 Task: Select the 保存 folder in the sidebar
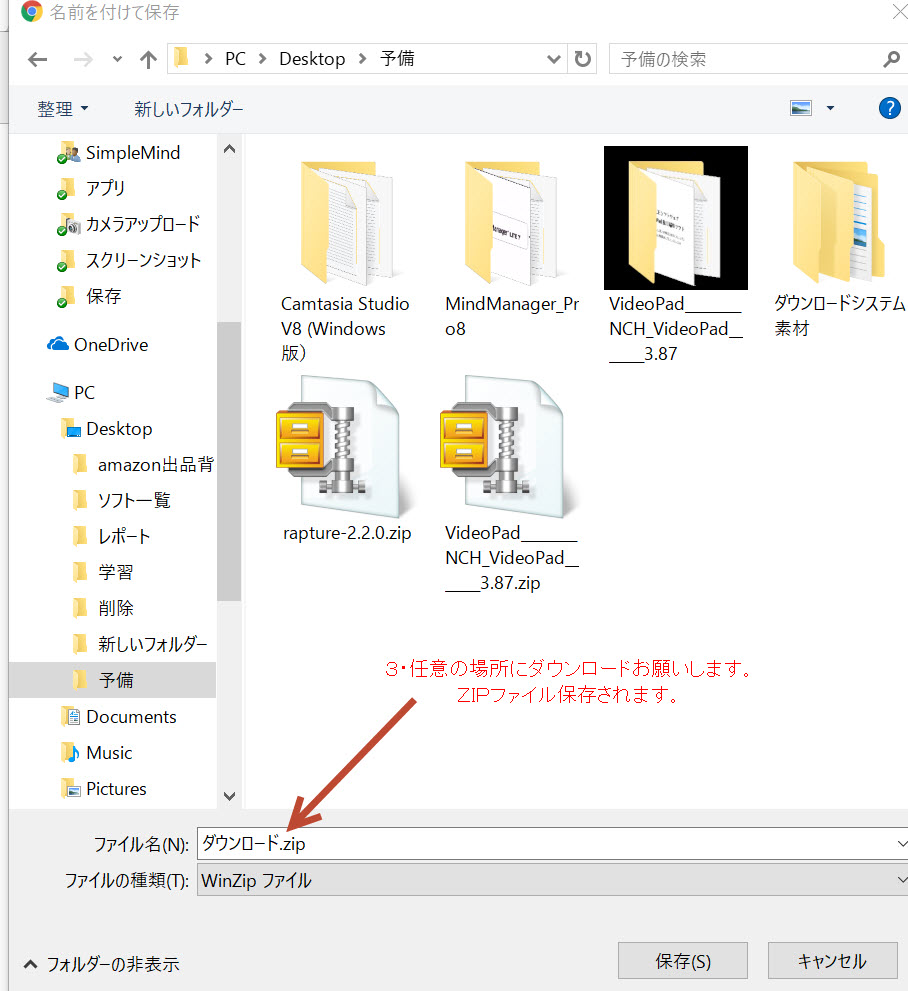[103, 296]
